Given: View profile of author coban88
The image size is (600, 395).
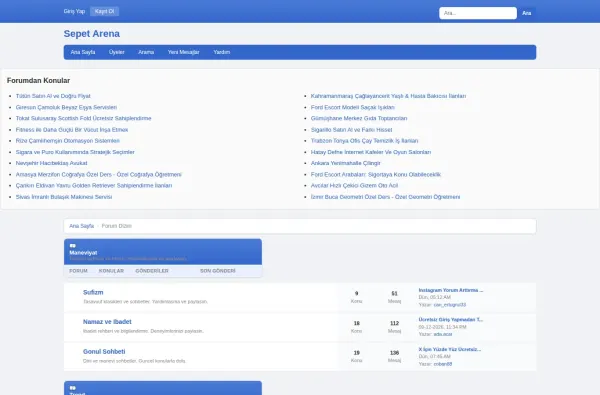Looking at the screenshot, I should [443, 364].
